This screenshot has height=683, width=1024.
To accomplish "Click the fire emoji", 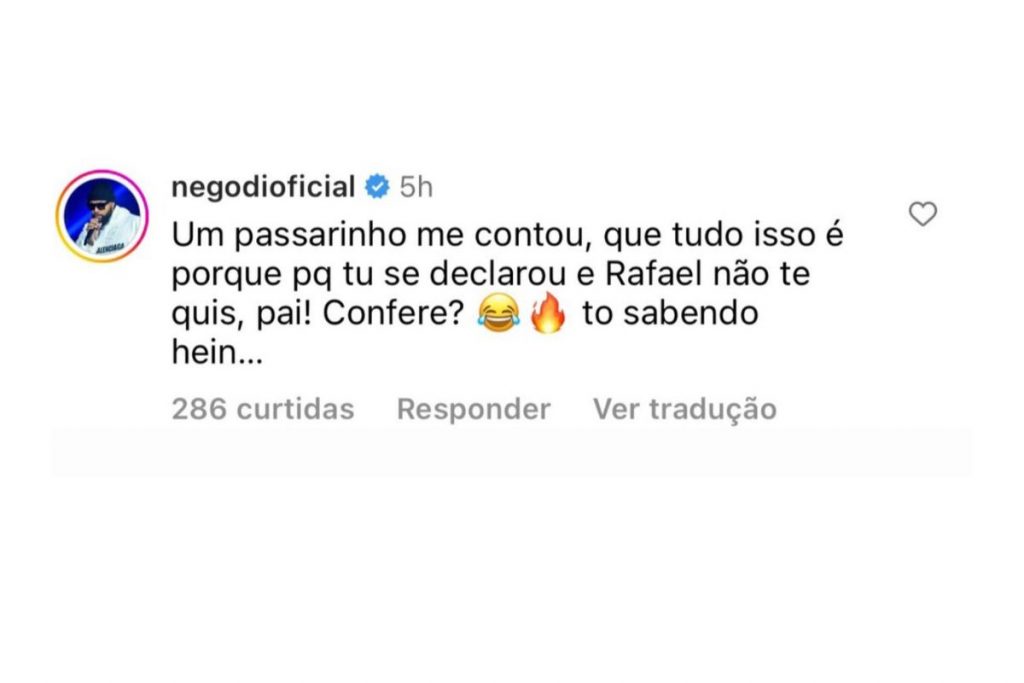I will [x=547, y=315].
